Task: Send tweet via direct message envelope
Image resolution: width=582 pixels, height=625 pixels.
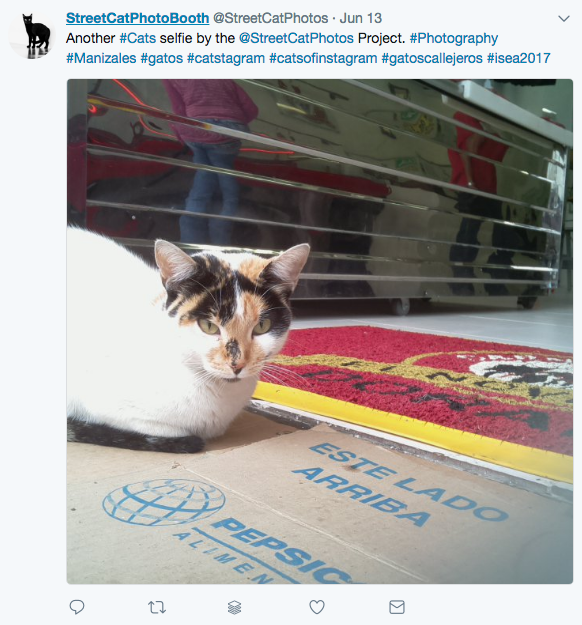Action: coord(397,607)
